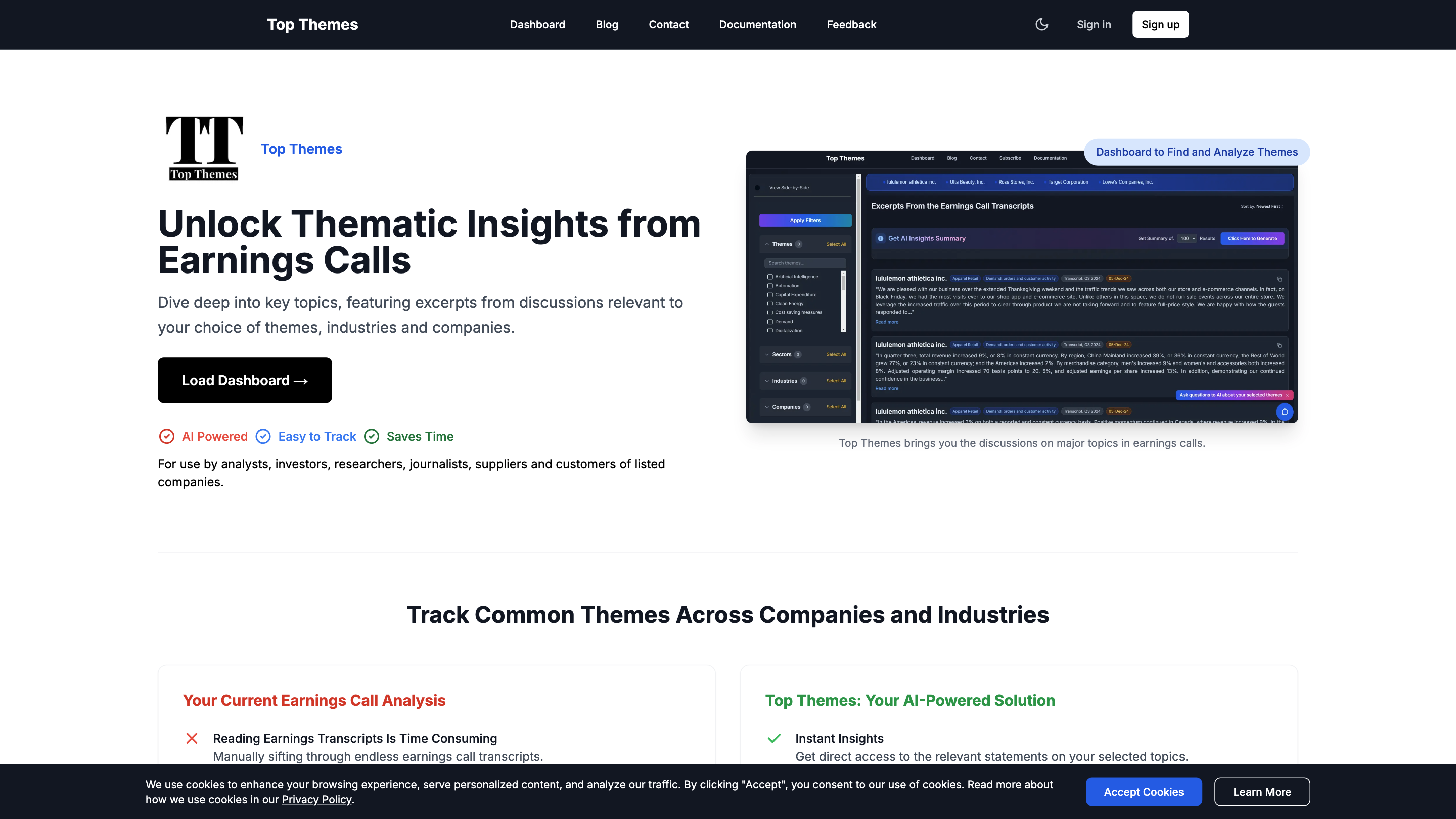Enable the View Side-by-Side toggle
1456x819 pixels.
pos(758,188)
